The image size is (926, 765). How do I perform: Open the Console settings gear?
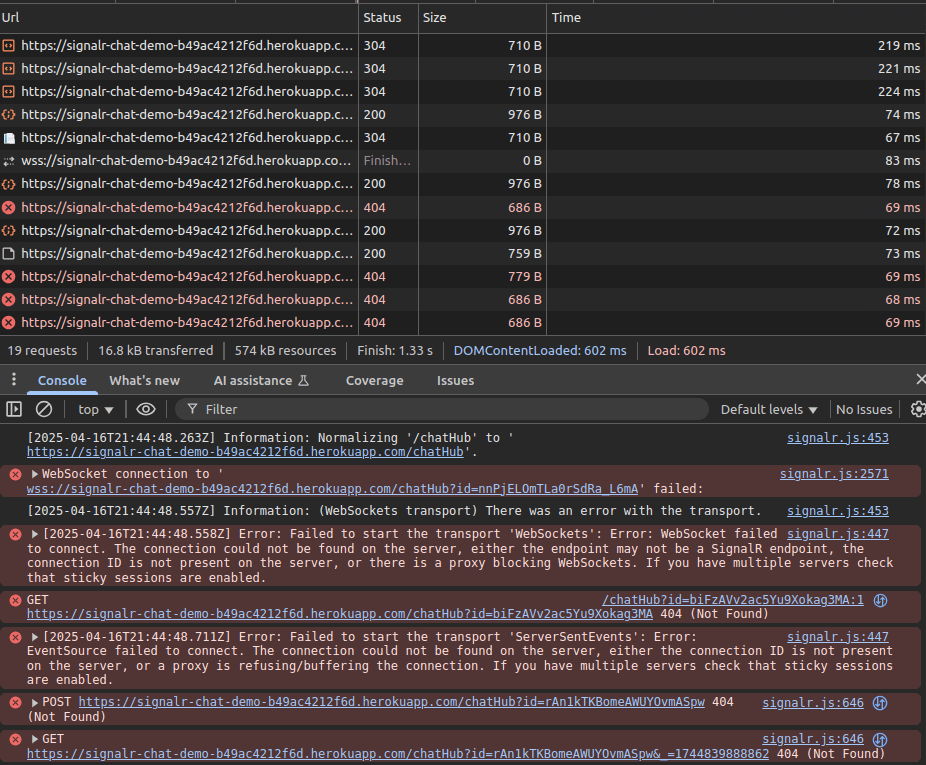tap(918, 409)
